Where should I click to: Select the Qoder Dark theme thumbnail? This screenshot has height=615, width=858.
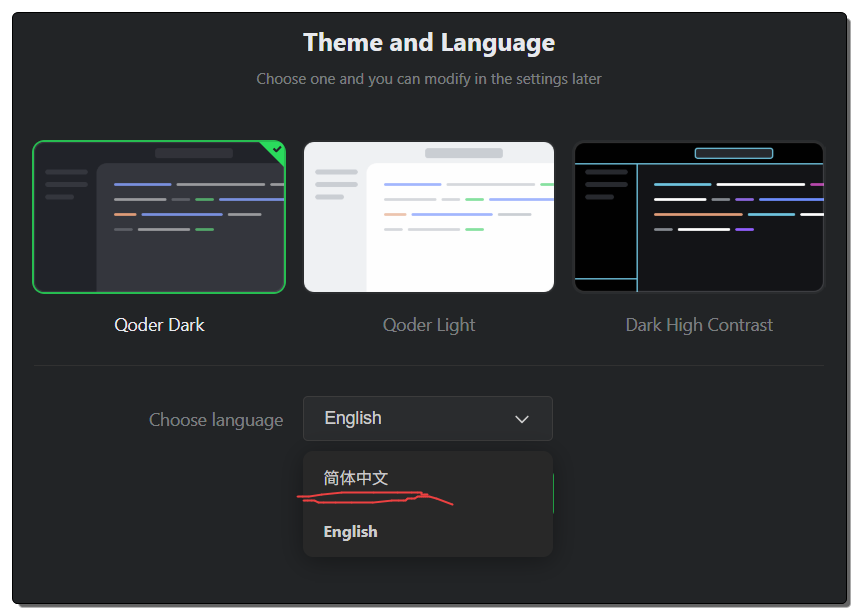pyautogui.click(x=159, y=217)
